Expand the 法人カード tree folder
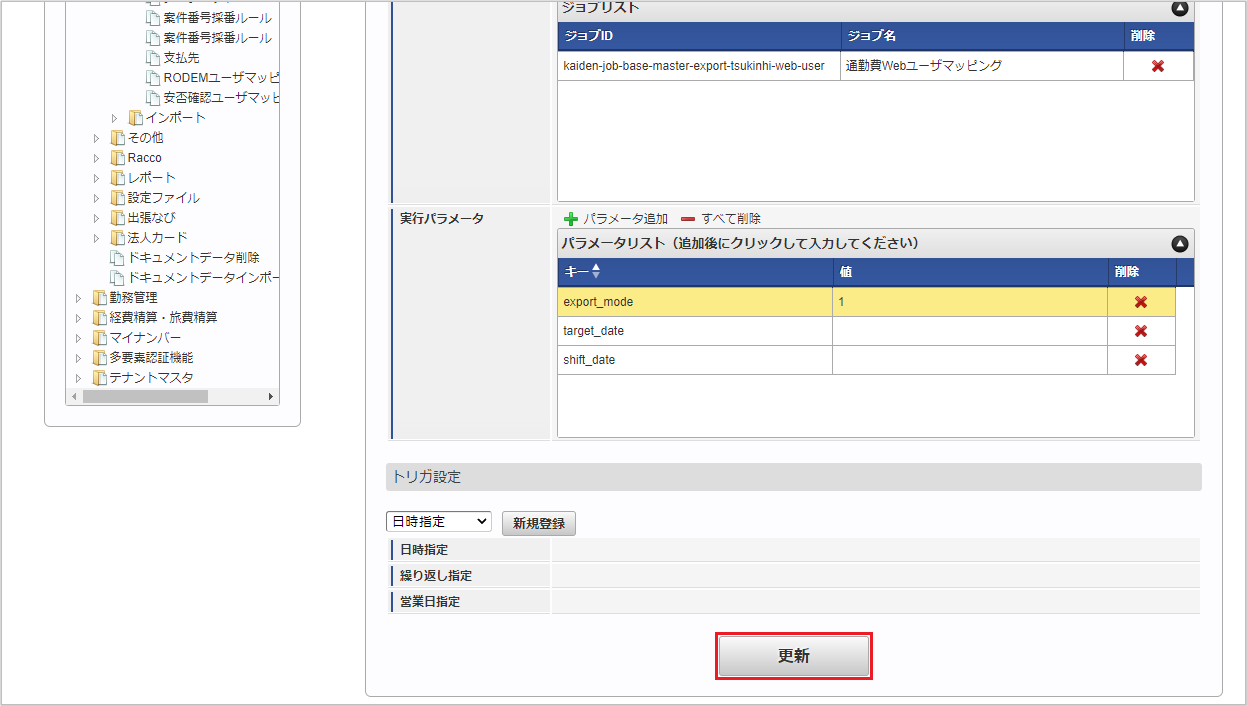The width and height of the screenshot is (1247, 706). (x=97, y=238)
